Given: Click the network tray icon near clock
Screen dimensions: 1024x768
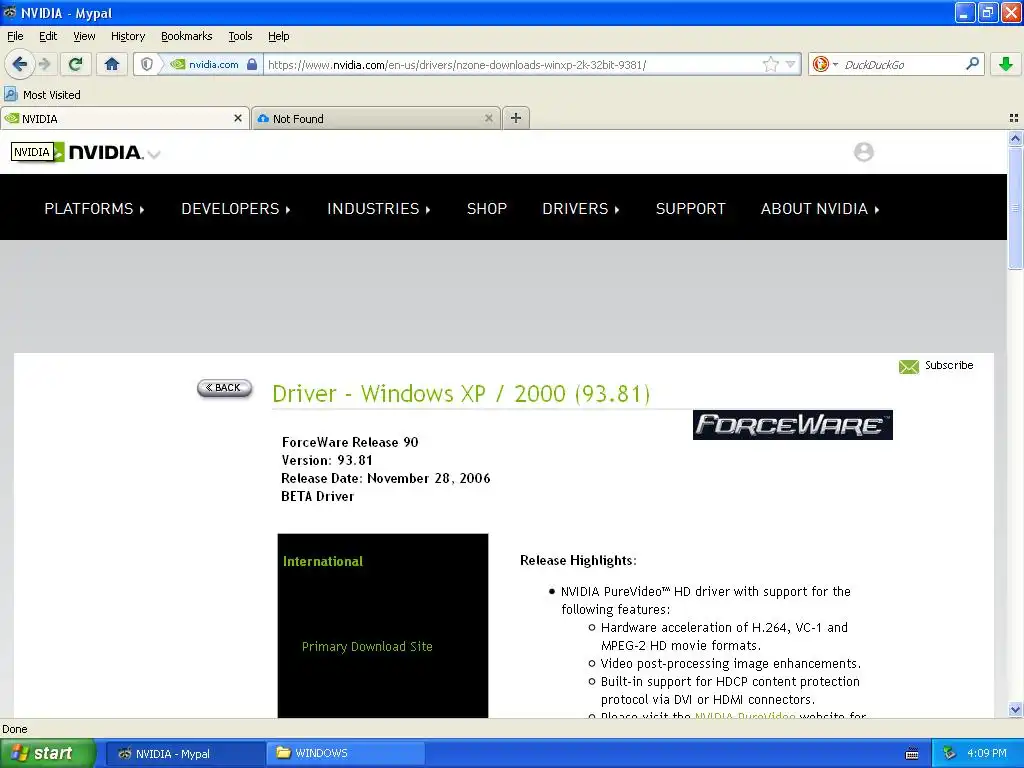Looking at the screenshot, I should click(949, 754).
